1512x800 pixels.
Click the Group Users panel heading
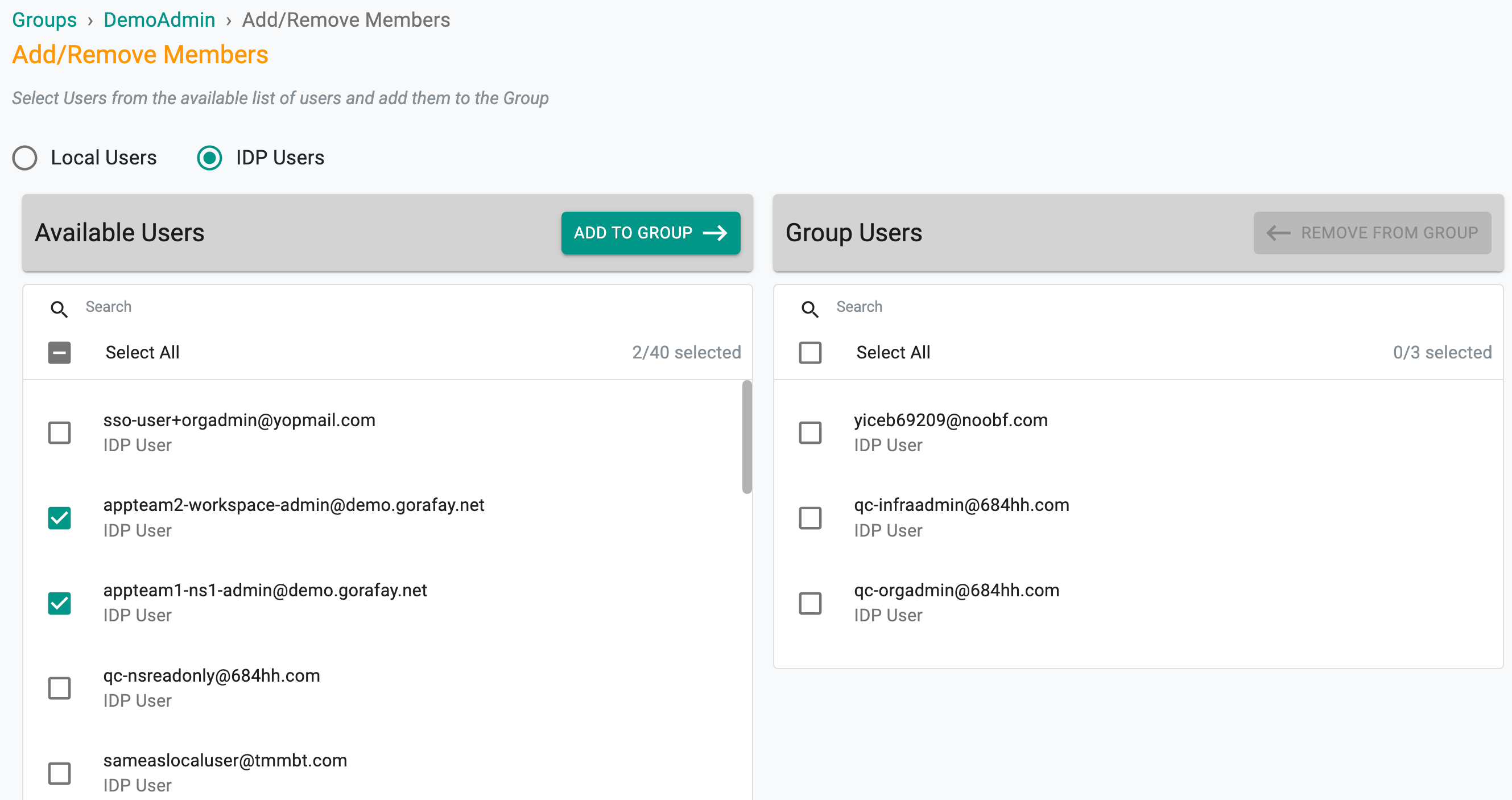[853, 233]
